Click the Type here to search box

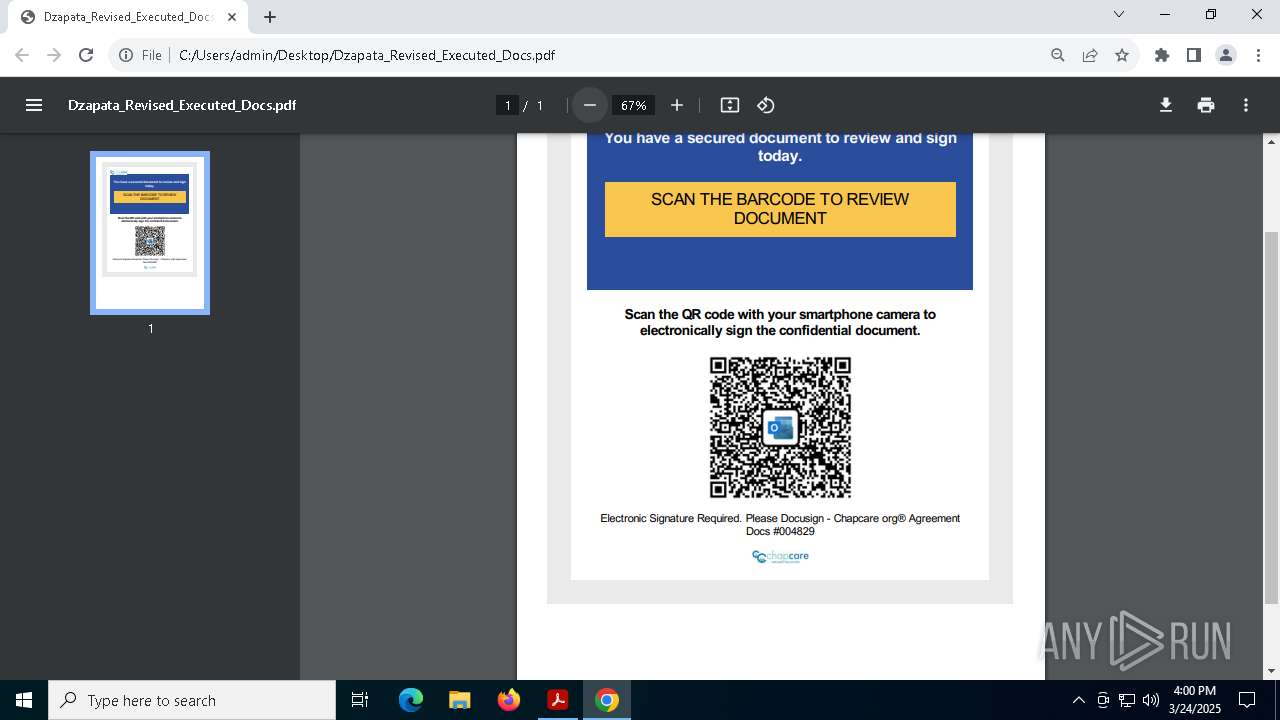click(192, 700)
